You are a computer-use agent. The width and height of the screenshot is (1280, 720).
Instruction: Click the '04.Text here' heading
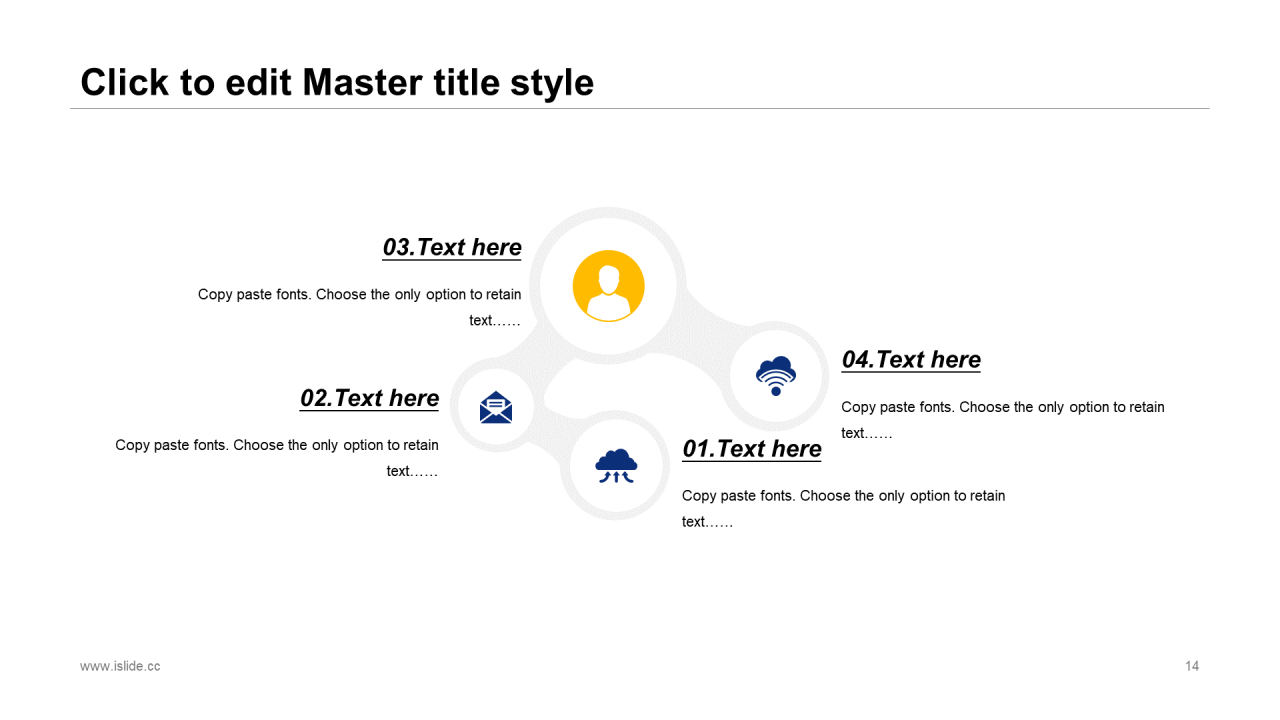click(x=911, y=360)
